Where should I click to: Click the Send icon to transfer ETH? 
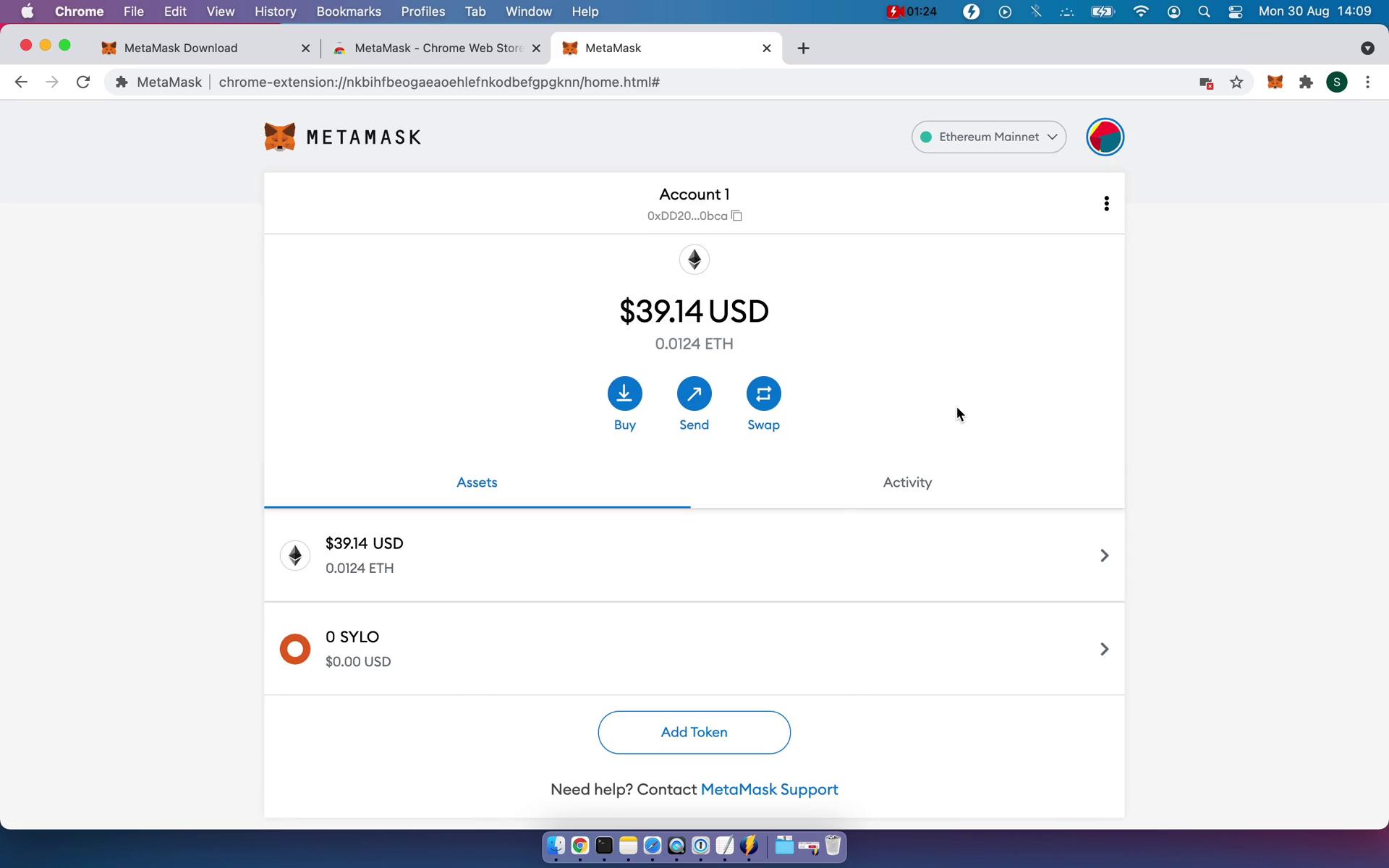[694, 393]
